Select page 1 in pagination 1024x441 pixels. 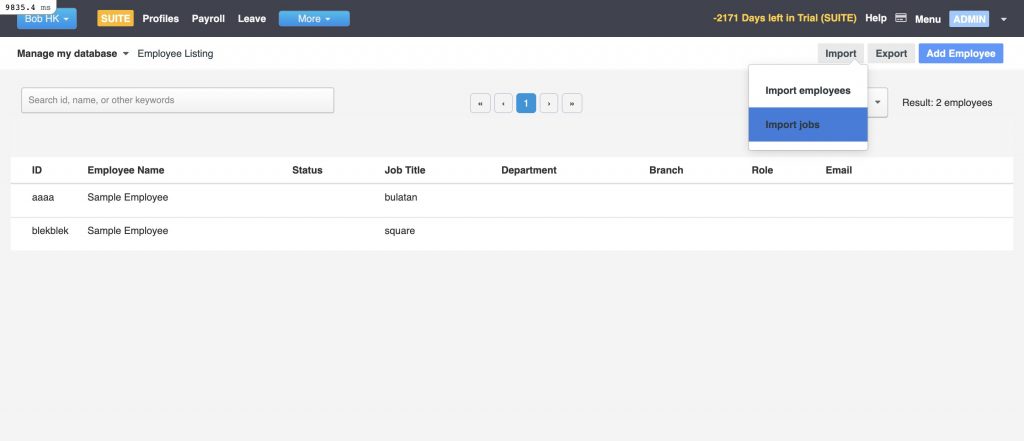coord(526,103)
